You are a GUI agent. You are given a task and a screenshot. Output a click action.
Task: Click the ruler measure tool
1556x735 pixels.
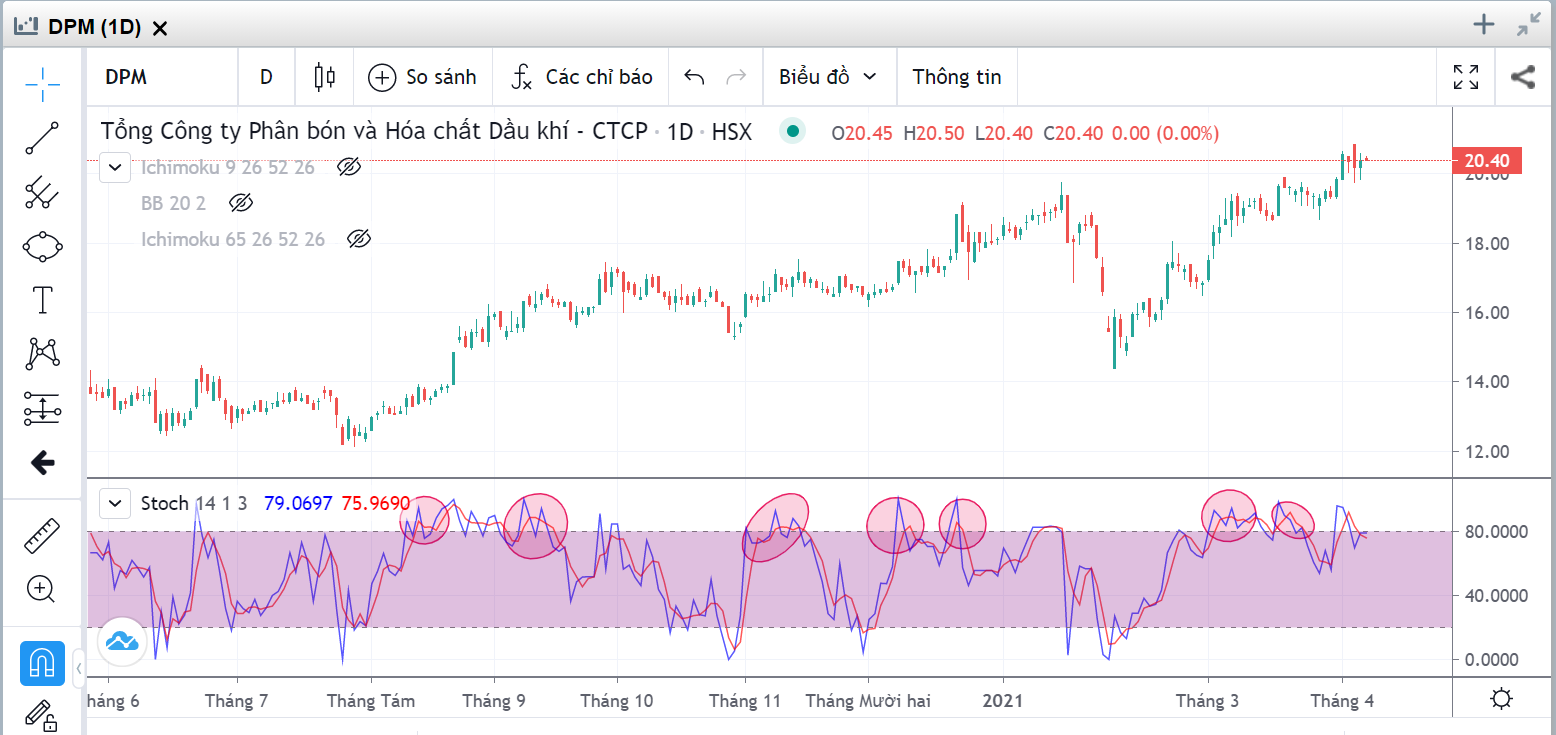pos(42,536)
